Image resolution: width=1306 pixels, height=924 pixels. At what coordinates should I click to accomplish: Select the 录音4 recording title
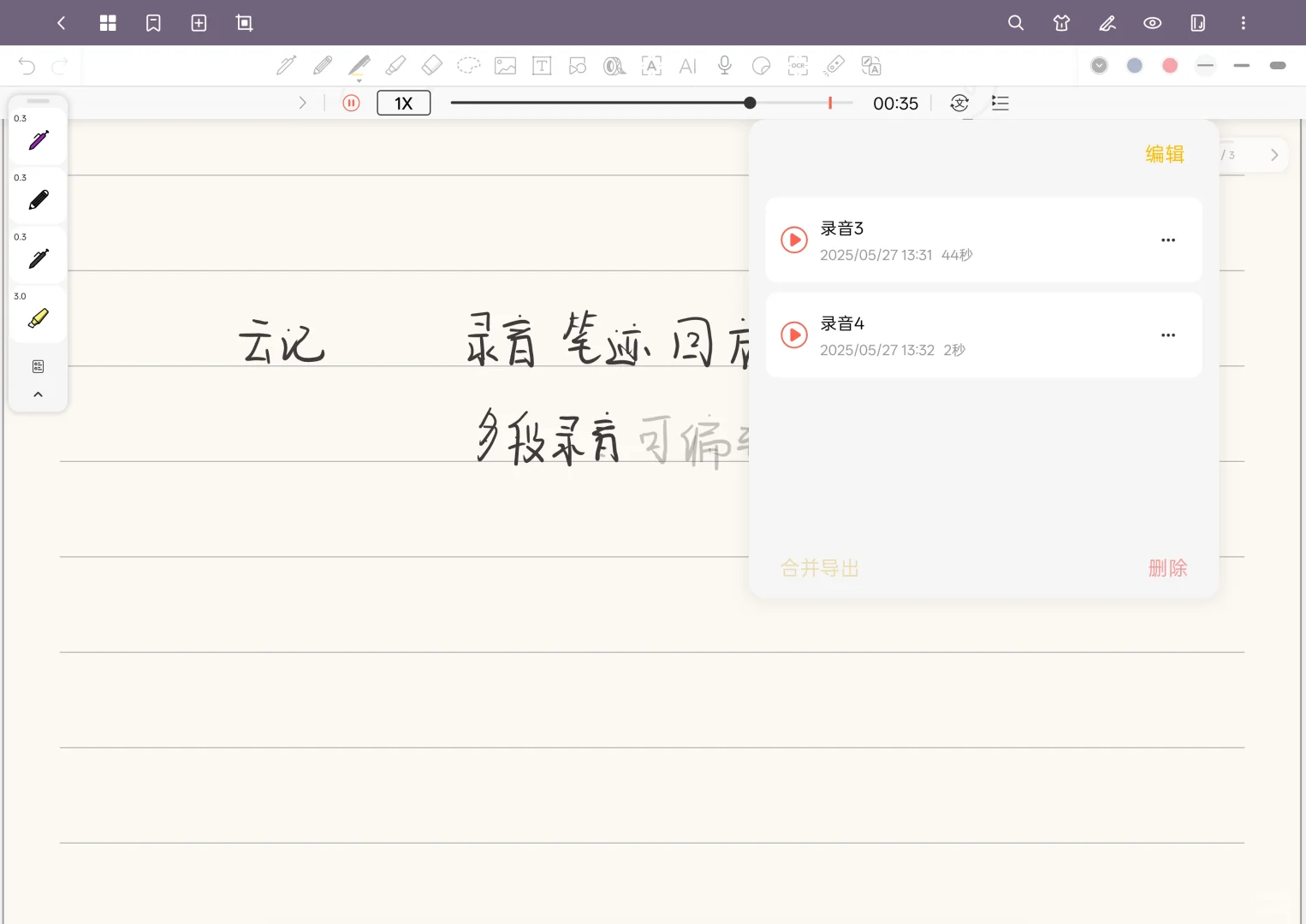click(842, 323)
